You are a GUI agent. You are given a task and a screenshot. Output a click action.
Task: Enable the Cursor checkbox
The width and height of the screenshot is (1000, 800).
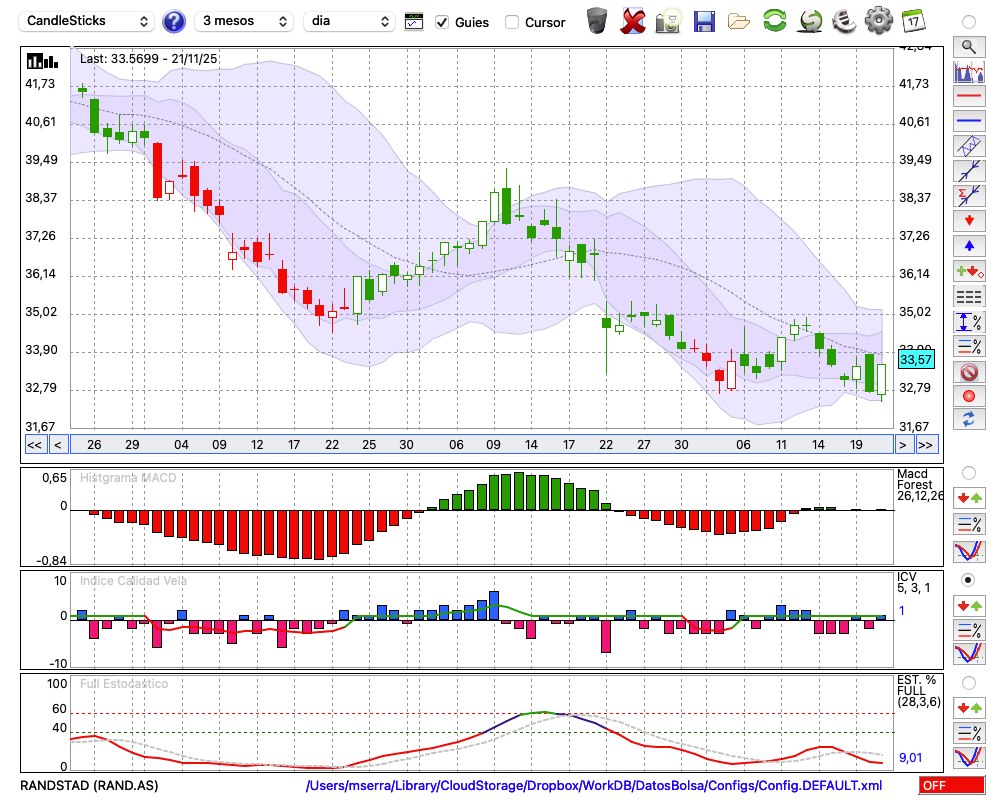[x=512, y=22]
